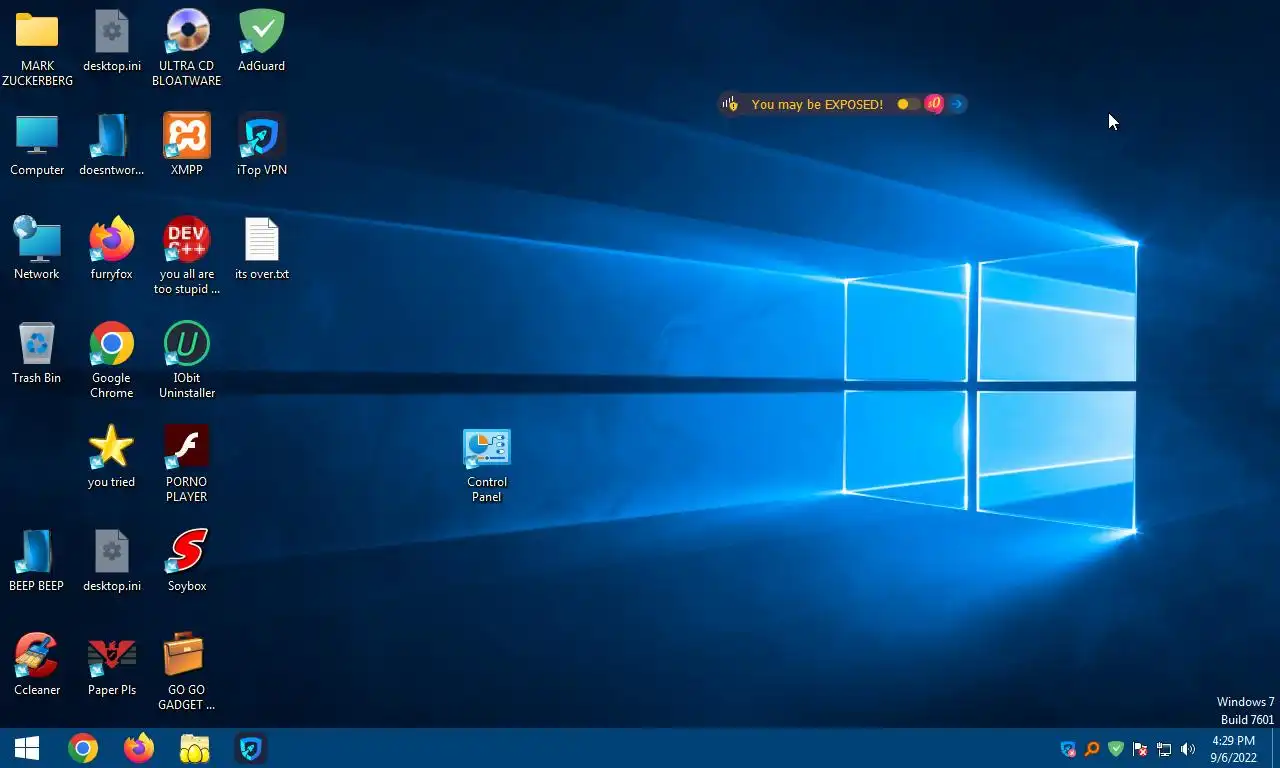The image size is (1280, 768).
Task: Select desktop.ini beside the Soybox icon
Action: point(112,560)
